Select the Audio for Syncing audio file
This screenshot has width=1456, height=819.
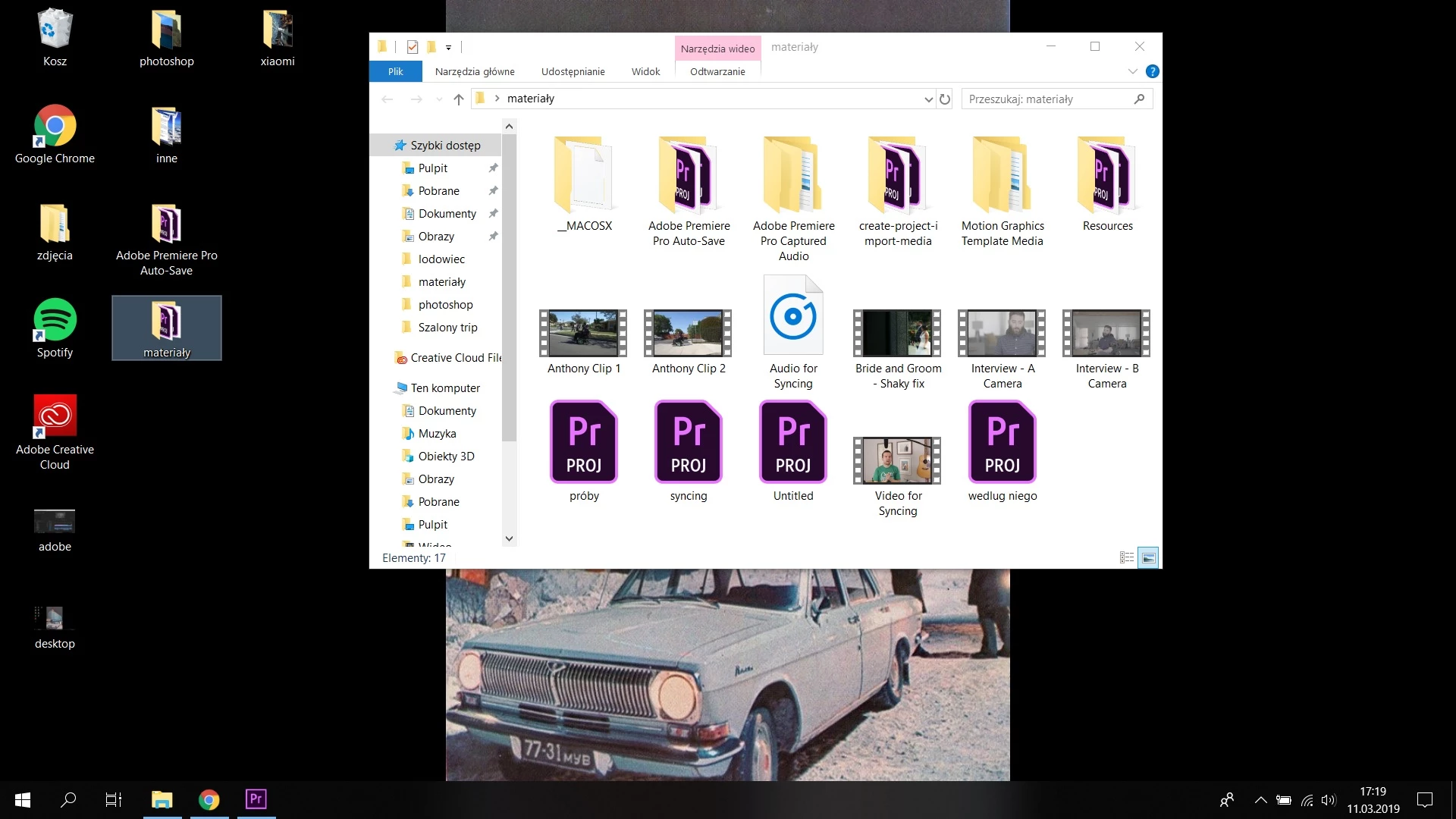(792, 318)
